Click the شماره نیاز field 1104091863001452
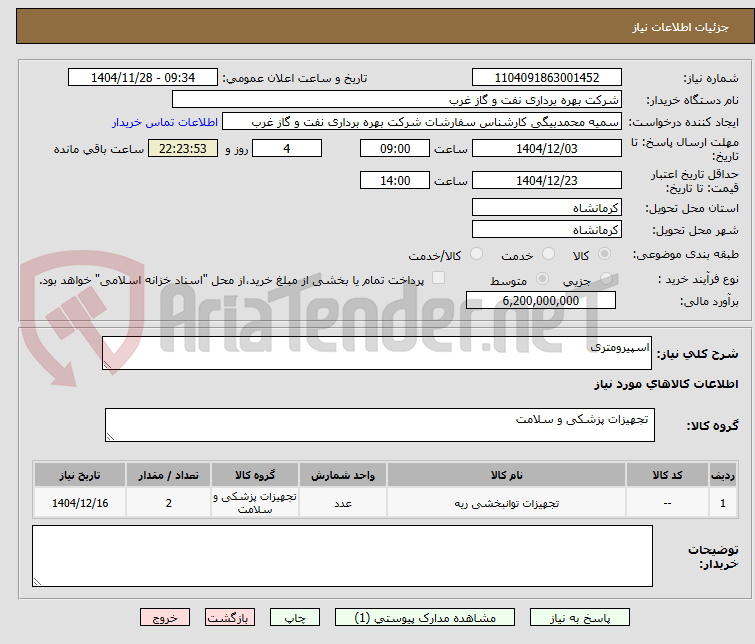Viewport: 755px width, 644px height. pyautogui.click(x=547, y=78)
